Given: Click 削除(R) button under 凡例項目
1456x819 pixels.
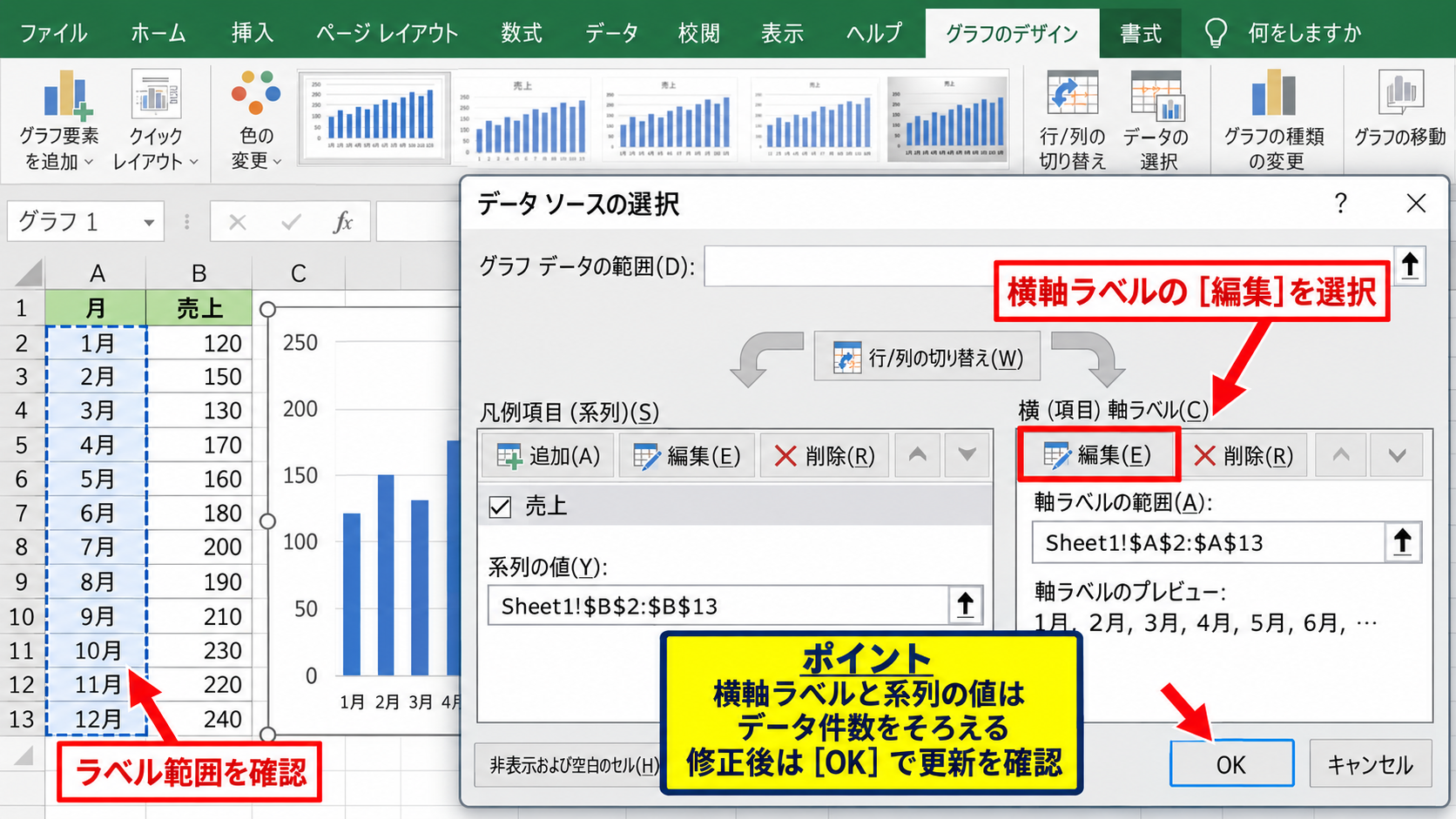Looking at the screenshot, I should pyautogui.click(x=824, y=455).
